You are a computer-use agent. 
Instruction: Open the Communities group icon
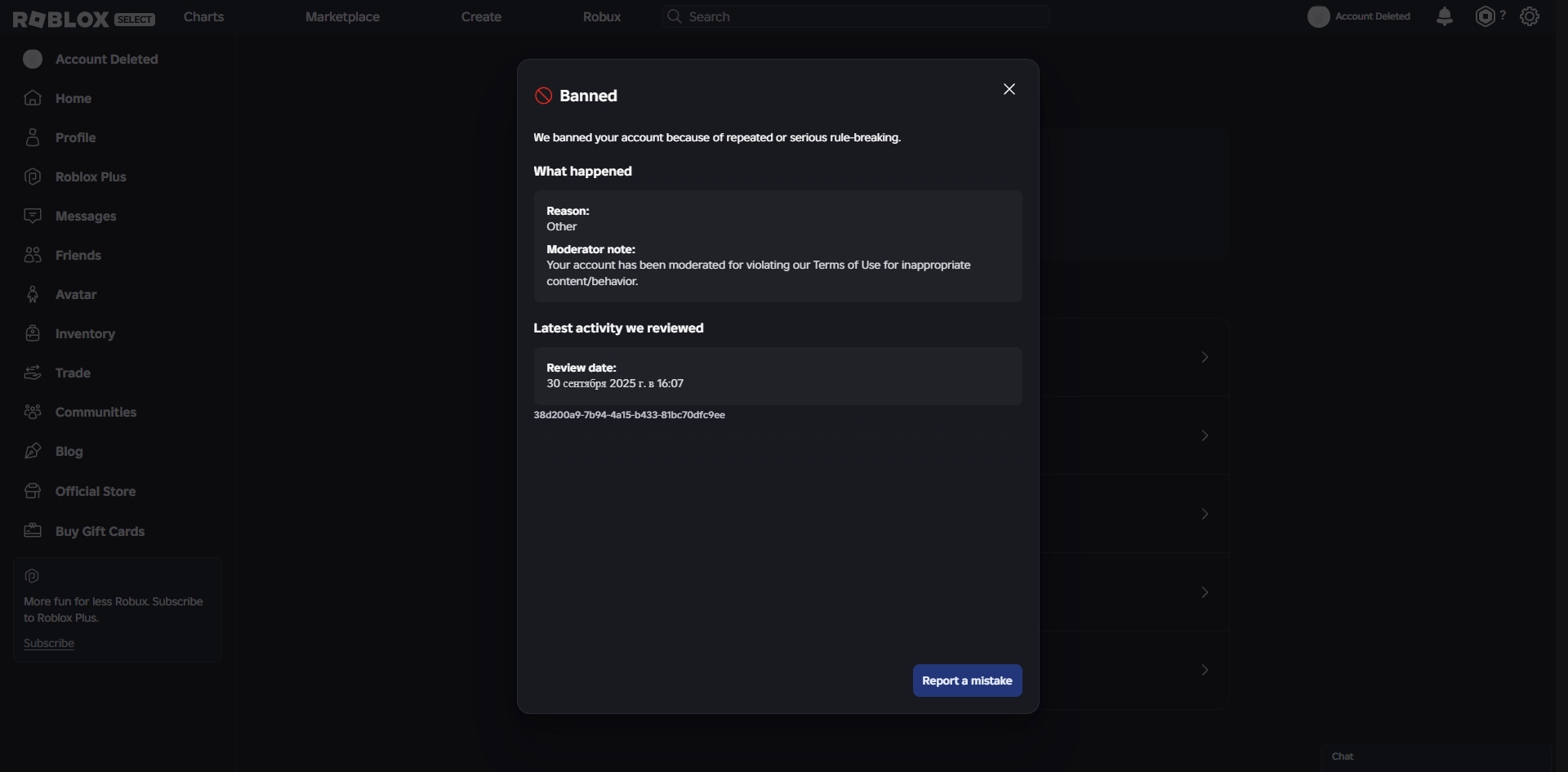33,412
